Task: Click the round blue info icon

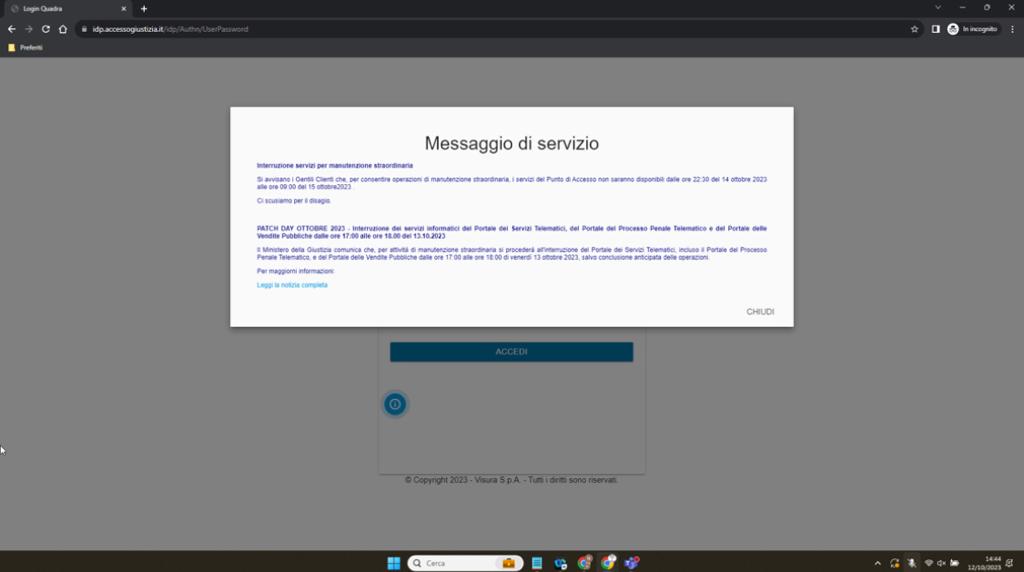Action: [x=395, y=404]
